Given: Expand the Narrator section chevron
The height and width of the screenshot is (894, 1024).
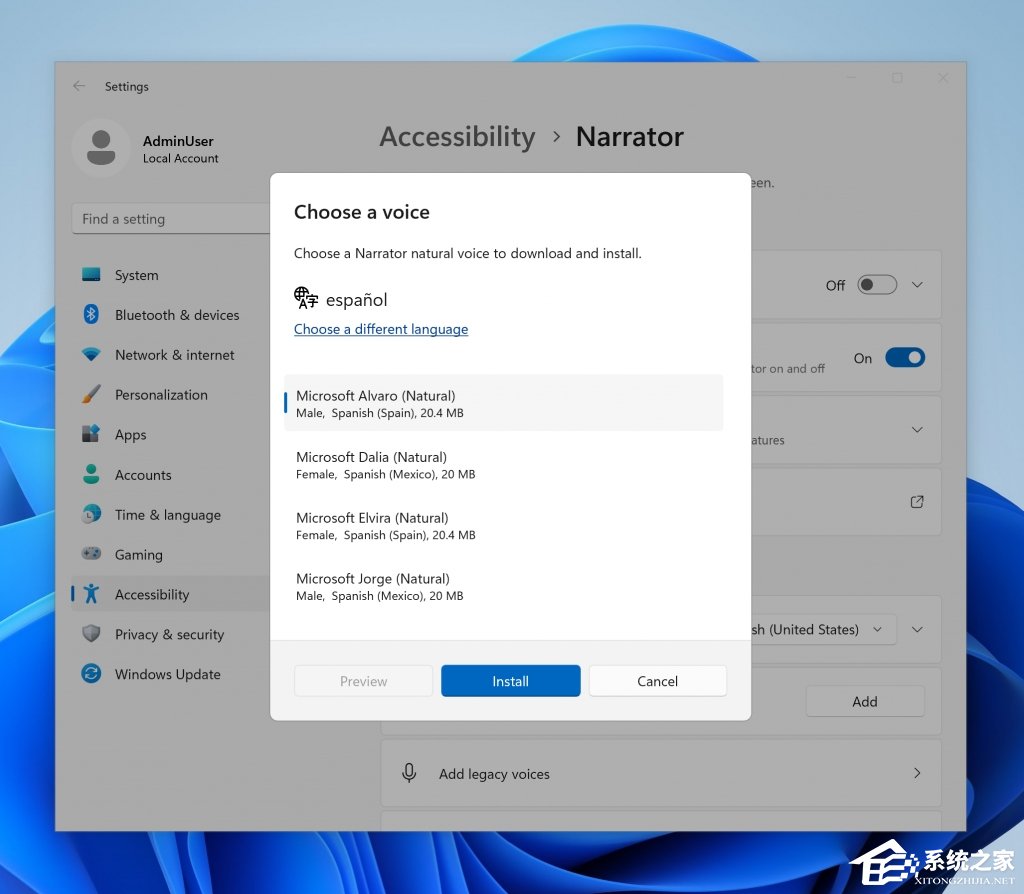Looking at the screenshot, I should (x=917, y=284).
